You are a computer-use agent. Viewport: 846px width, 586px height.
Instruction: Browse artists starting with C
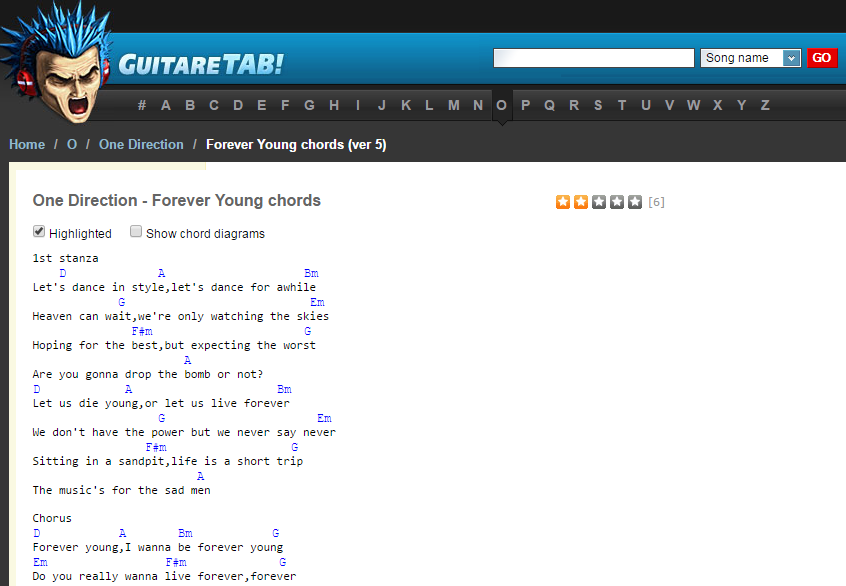(214, 105)
